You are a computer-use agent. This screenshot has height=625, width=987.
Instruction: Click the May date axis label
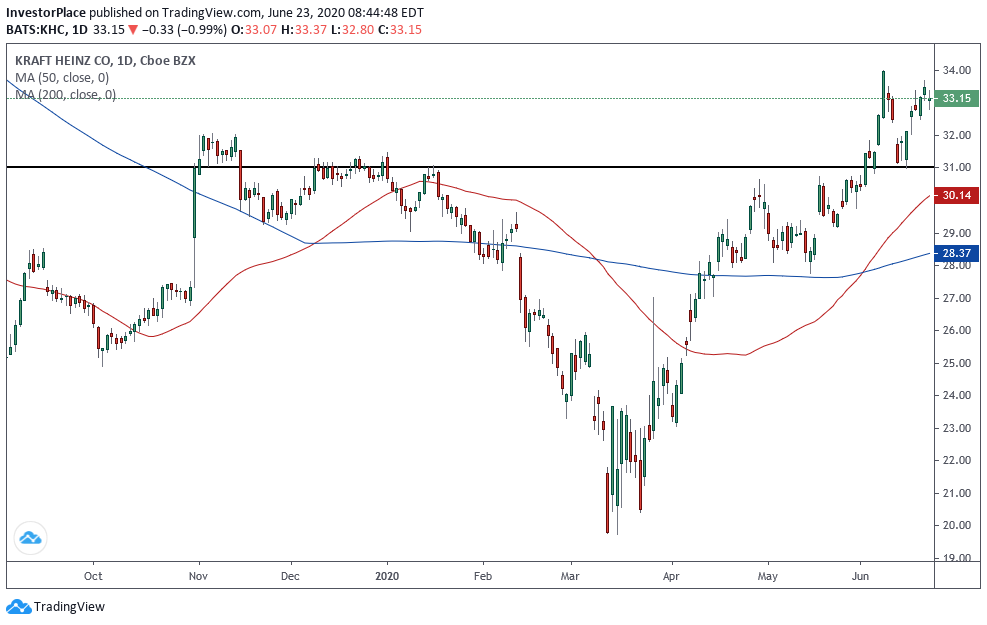768,576
